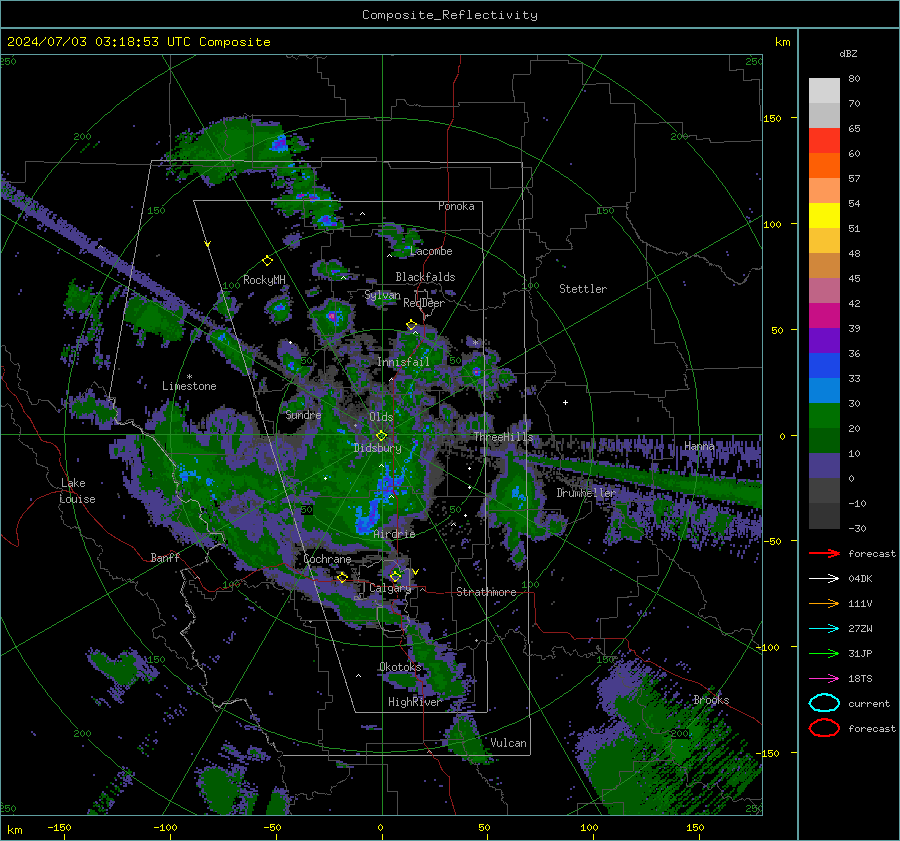Click the Airdrie label

pos(394,534)
